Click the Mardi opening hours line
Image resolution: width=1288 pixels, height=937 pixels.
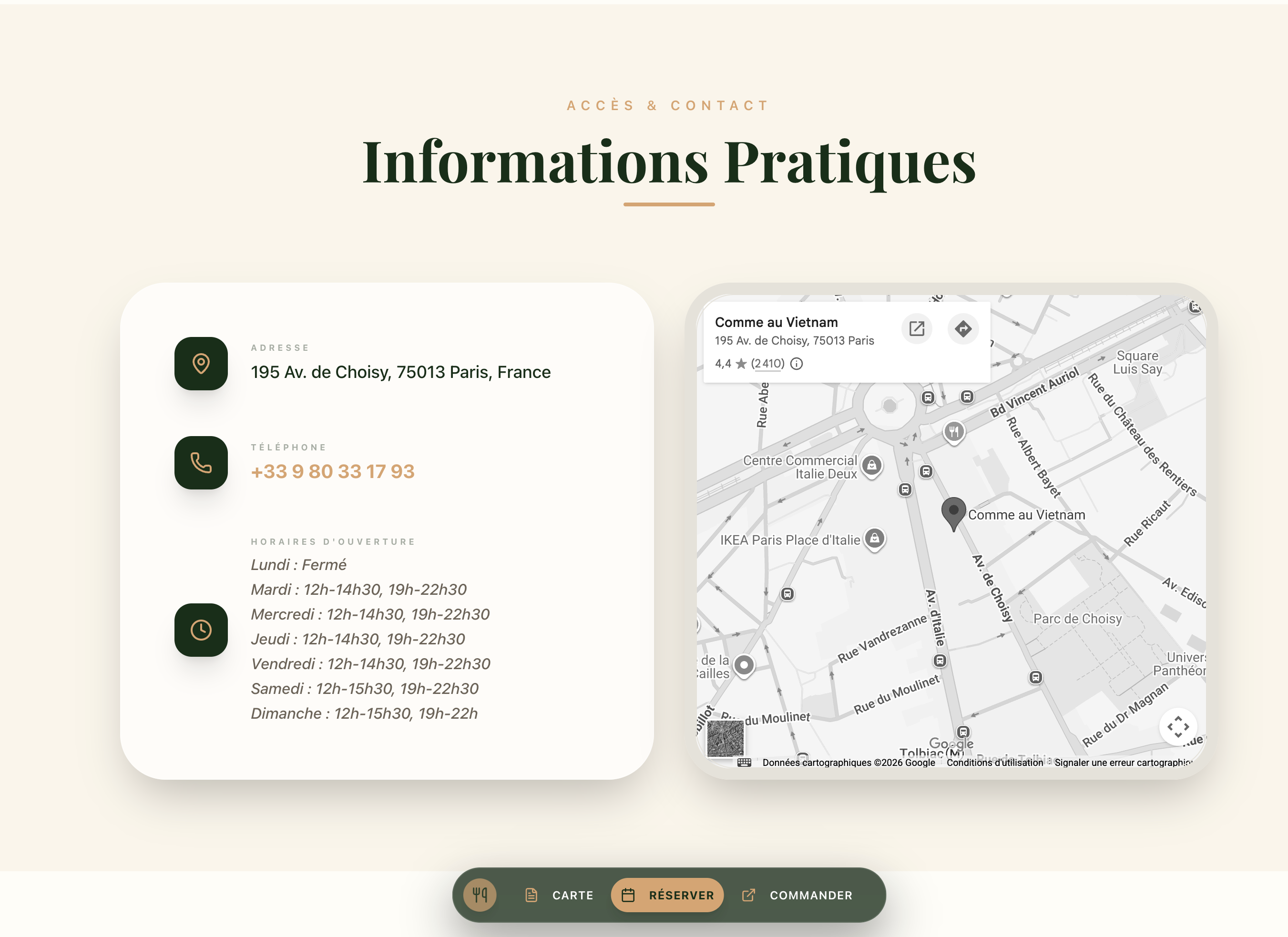coord(359,590)
